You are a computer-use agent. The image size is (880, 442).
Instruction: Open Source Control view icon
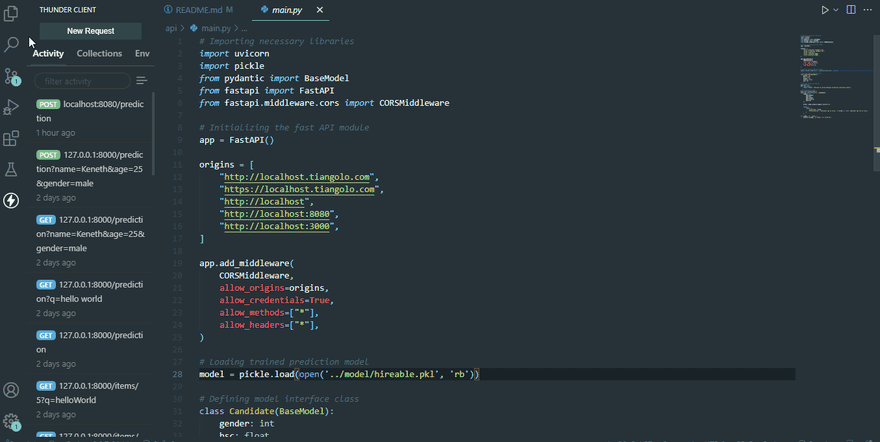click(11, 76)
